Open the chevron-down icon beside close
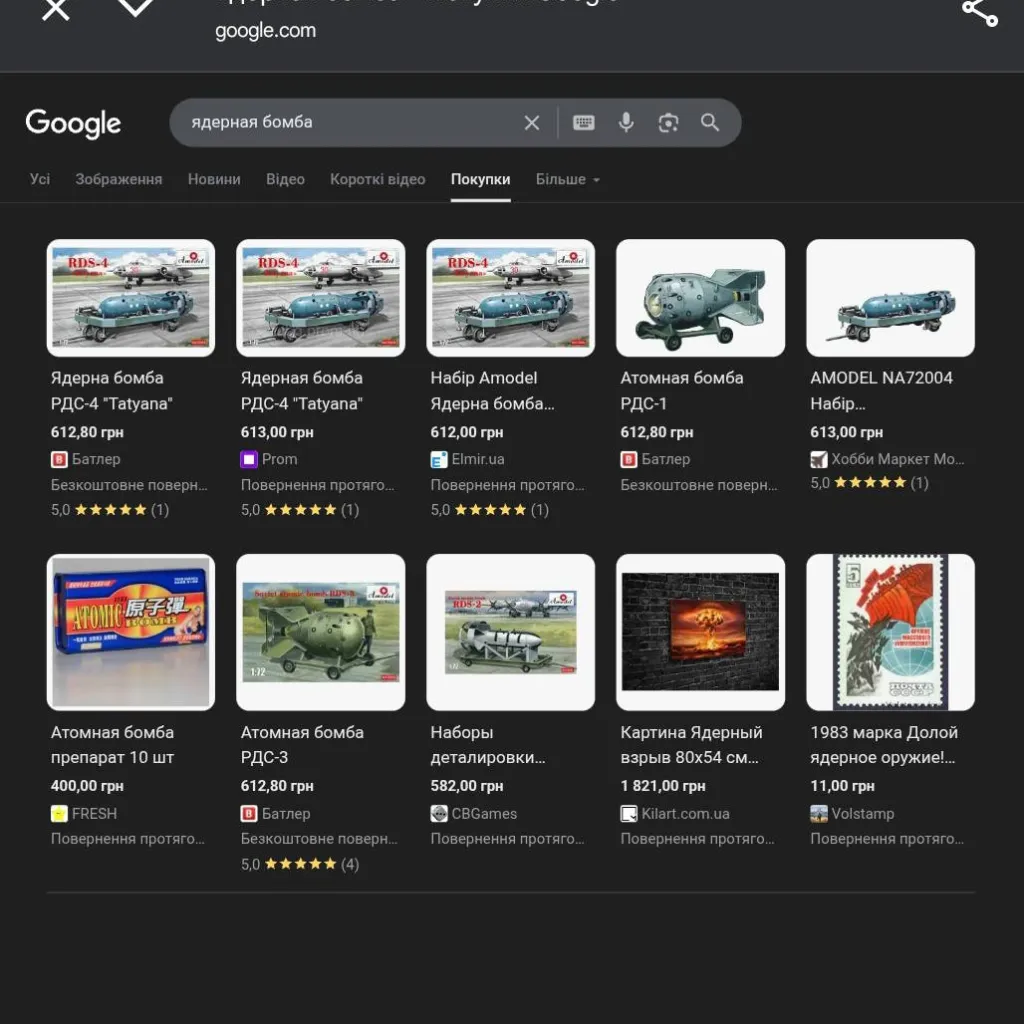Image resolution: width=1024 pixels, height=1024 pixels. (135, 7)
